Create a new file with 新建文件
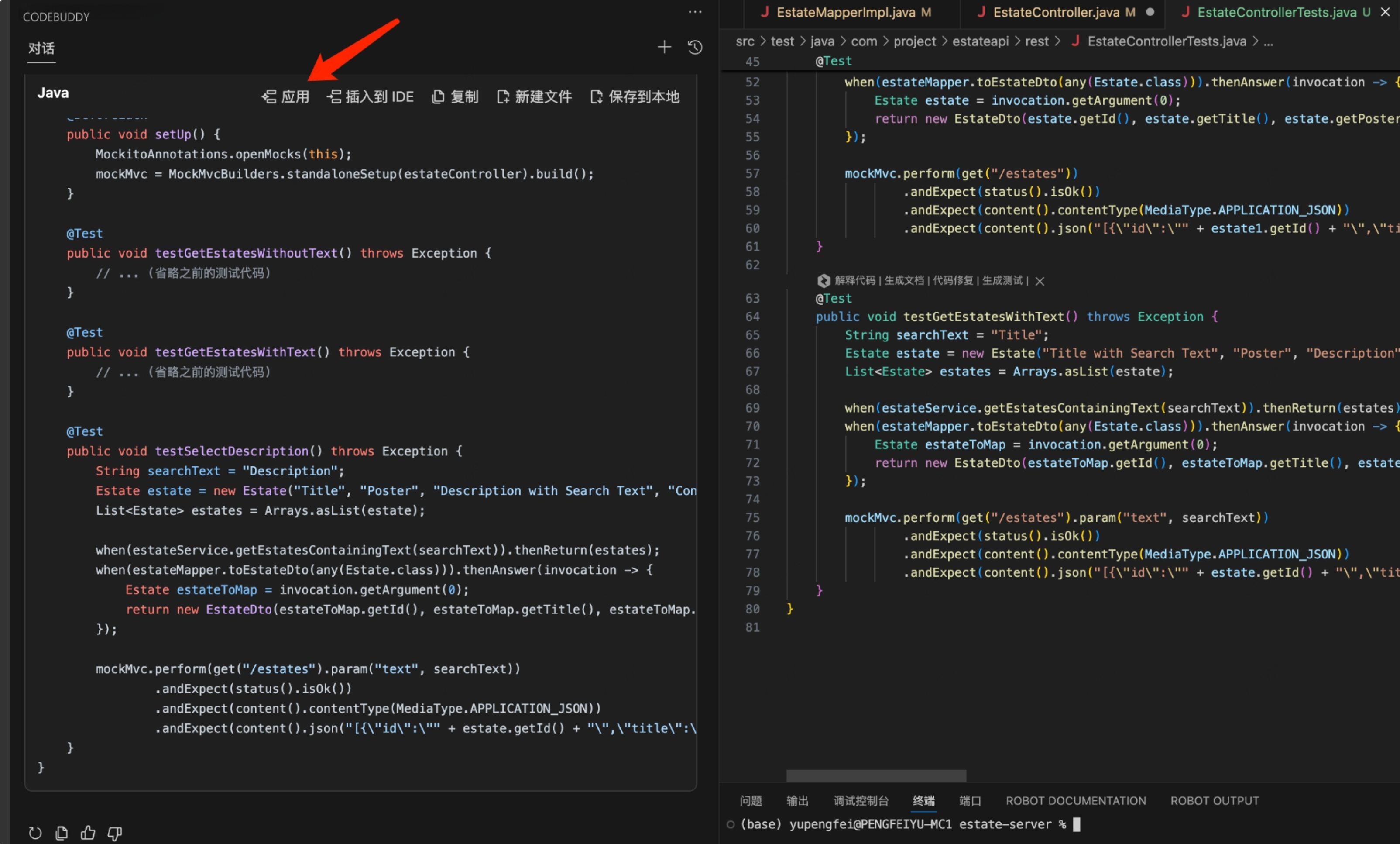 pyautogui.click(x=534, y=97)
